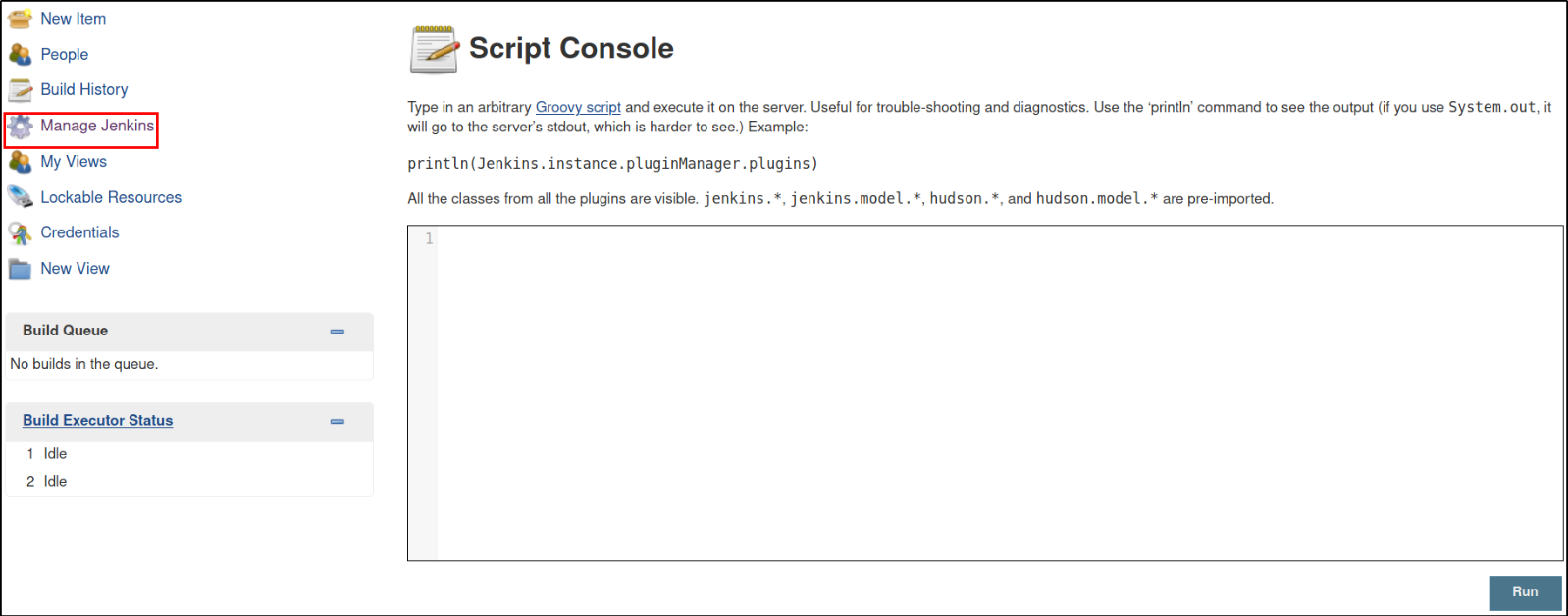Screen dimensions: 1568x616
Task: Click the My Views icon
Action: point(20,162)
